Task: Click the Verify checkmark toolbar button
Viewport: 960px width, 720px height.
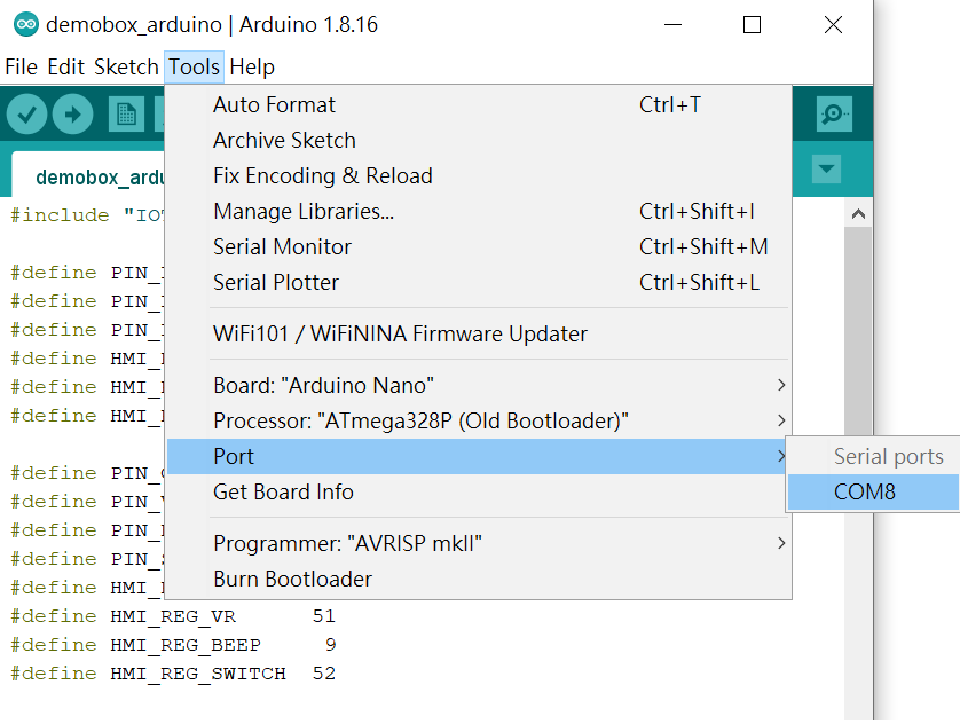Action: (27, 114)
